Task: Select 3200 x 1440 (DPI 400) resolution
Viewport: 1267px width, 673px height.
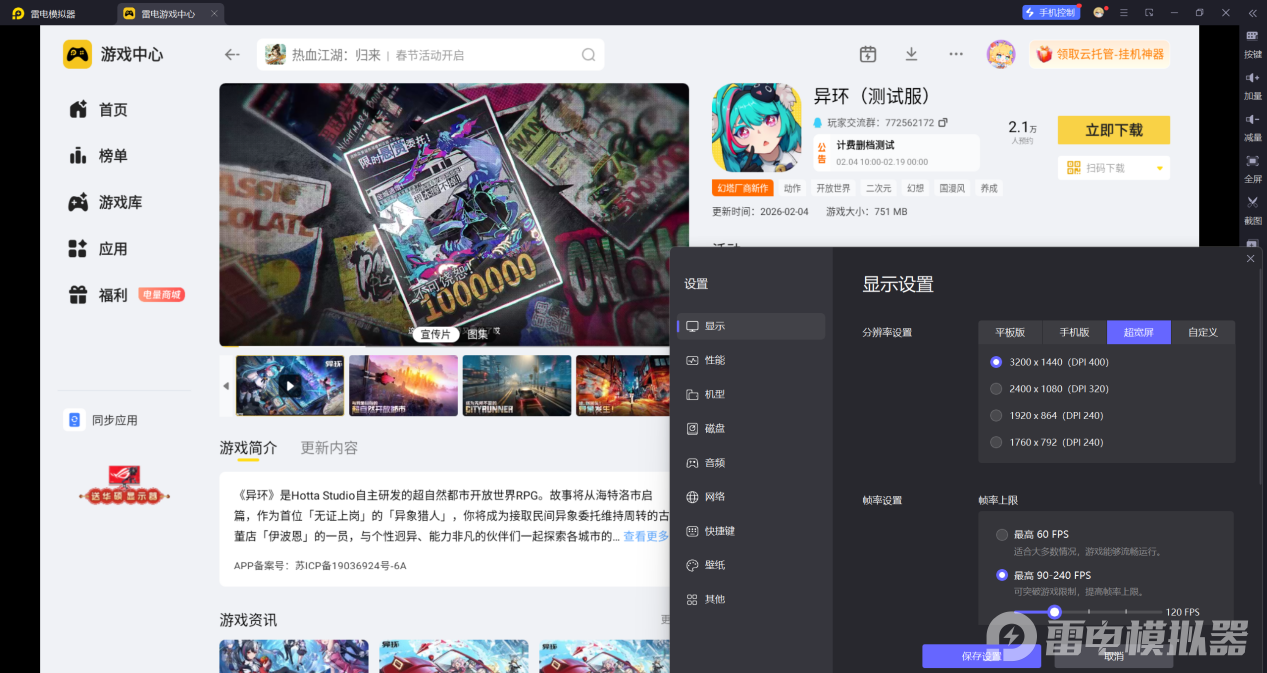Action: 996,362
